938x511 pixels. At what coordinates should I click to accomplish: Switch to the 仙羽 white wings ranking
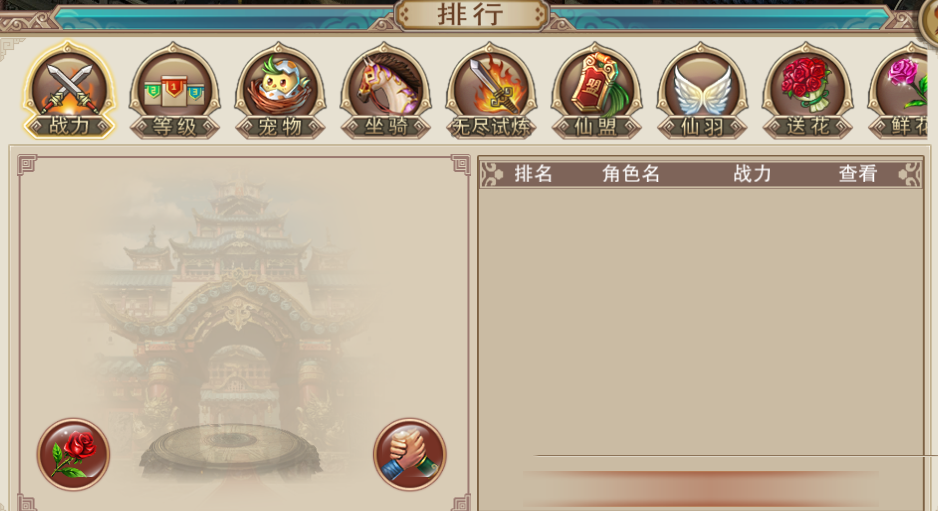[702, 90]
